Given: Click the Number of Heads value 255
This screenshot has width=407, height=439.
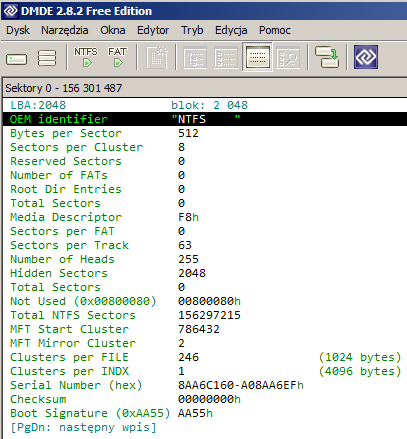Looking at the screenshot, I should coord(188,259).
